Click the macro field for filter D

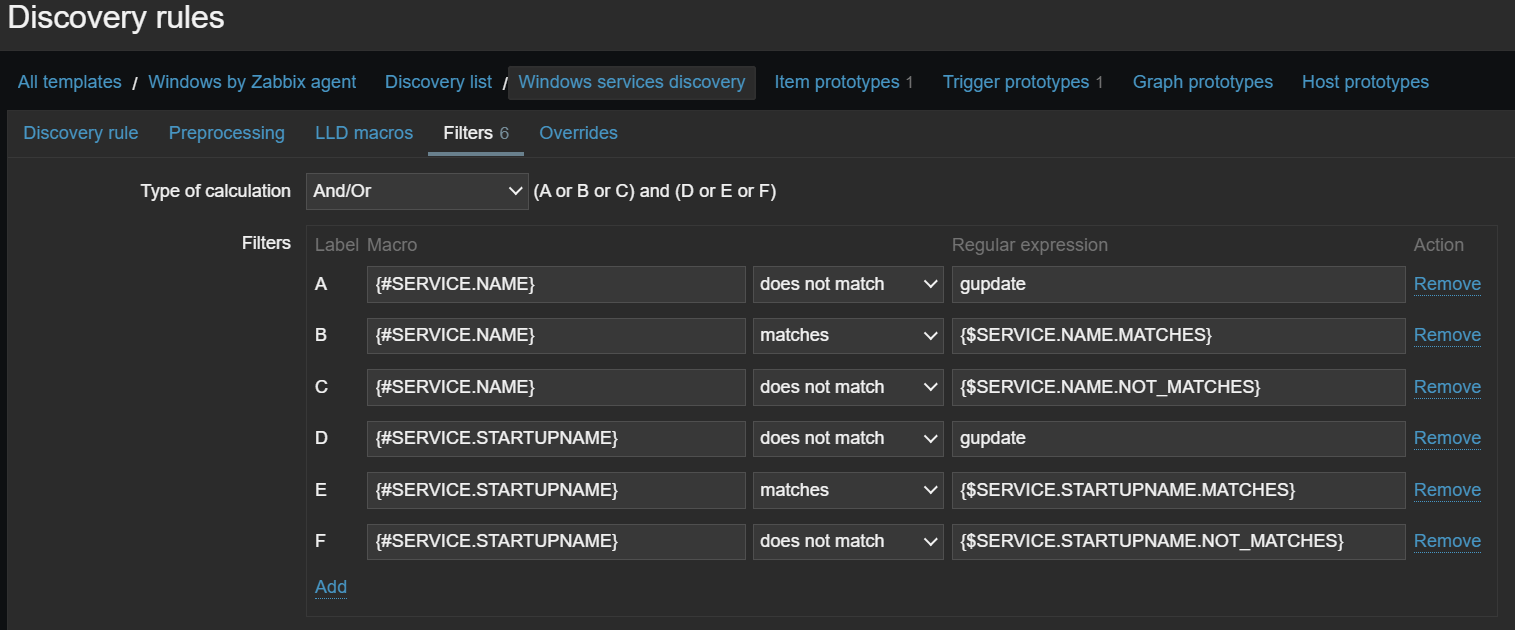point(556,438)
